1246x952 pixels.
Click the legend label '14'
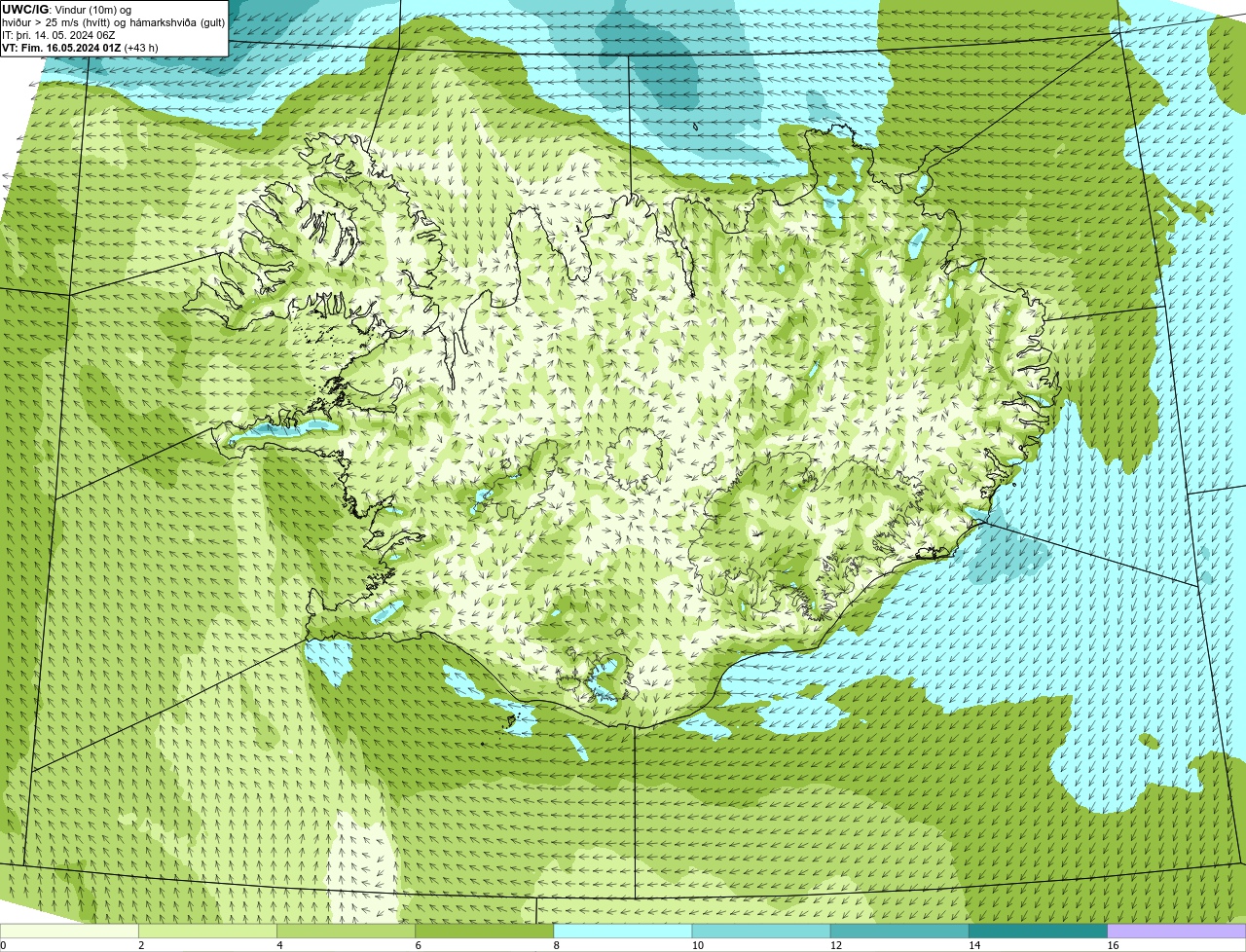[974, 945]
